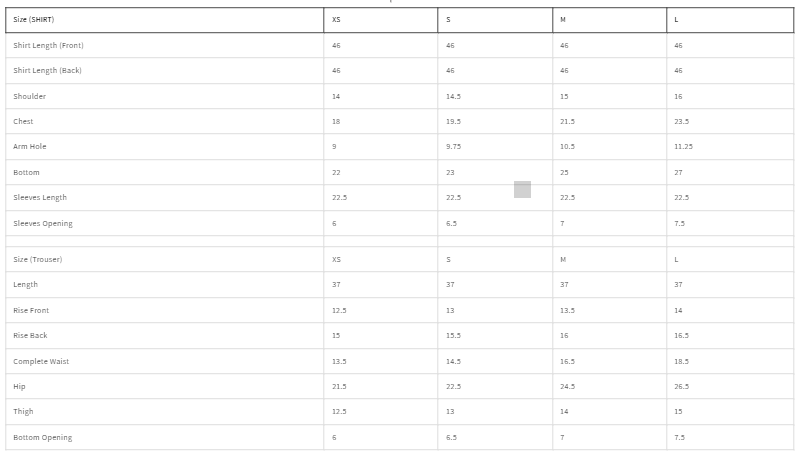The height and width of the screenshot is (454, 799).
Task: Click the Shoulder row label
Action: [x=30, y=96]
